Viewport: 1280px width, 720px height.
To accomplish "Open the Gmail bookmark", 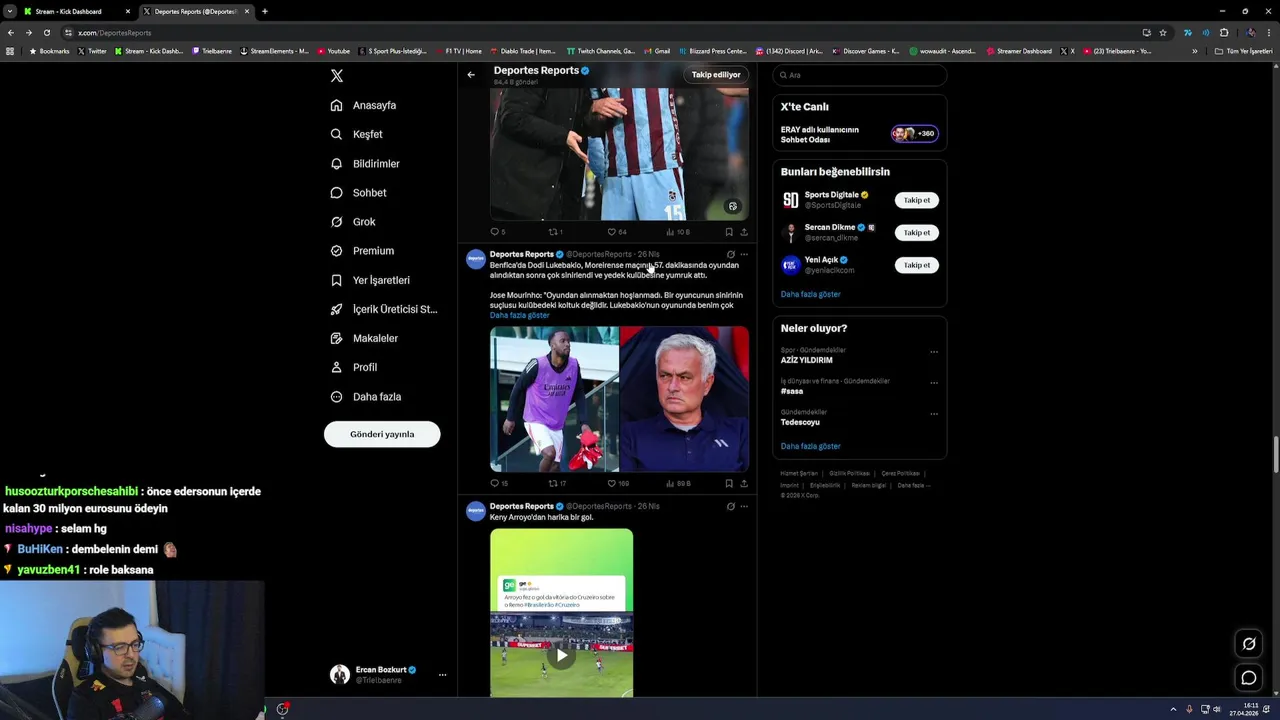I will click(x=657, y=51).
